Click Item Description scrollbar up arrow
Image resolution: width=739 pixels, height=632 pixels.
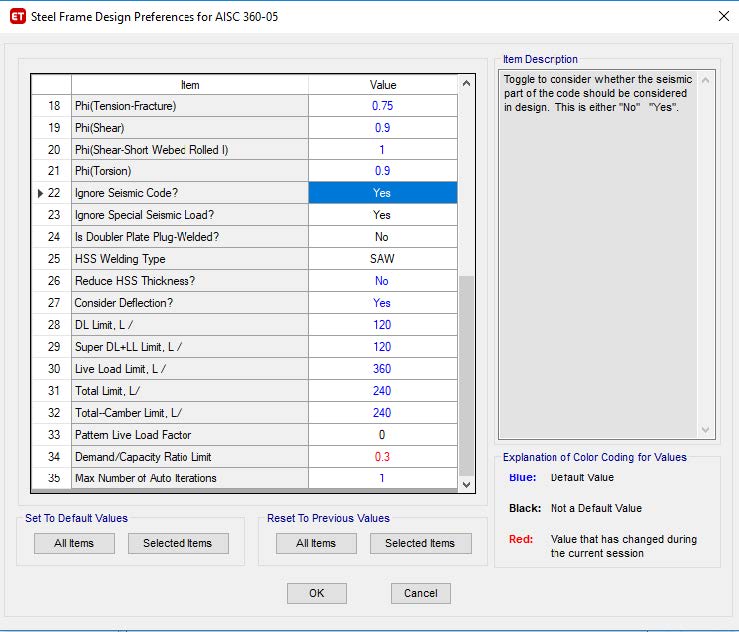click(x=705, y=80)
